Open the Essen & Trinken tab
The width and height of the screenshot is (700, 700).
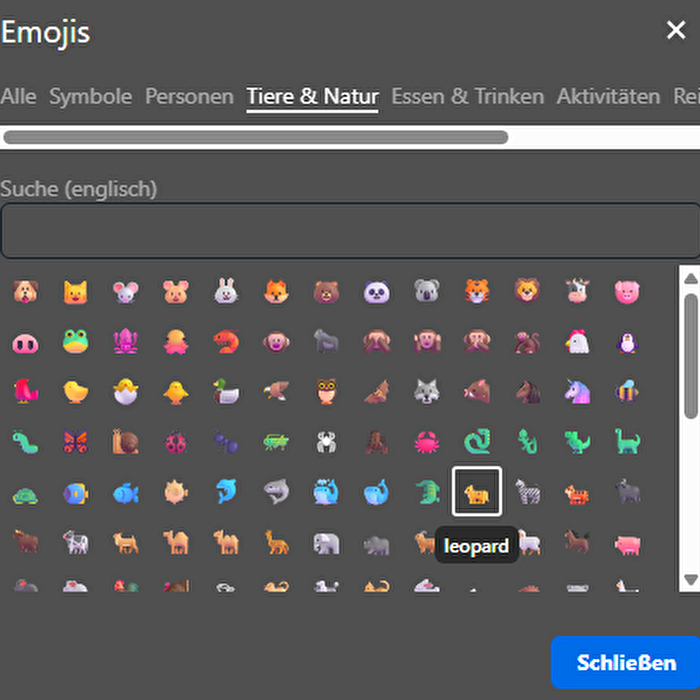(x=467, y=96)
